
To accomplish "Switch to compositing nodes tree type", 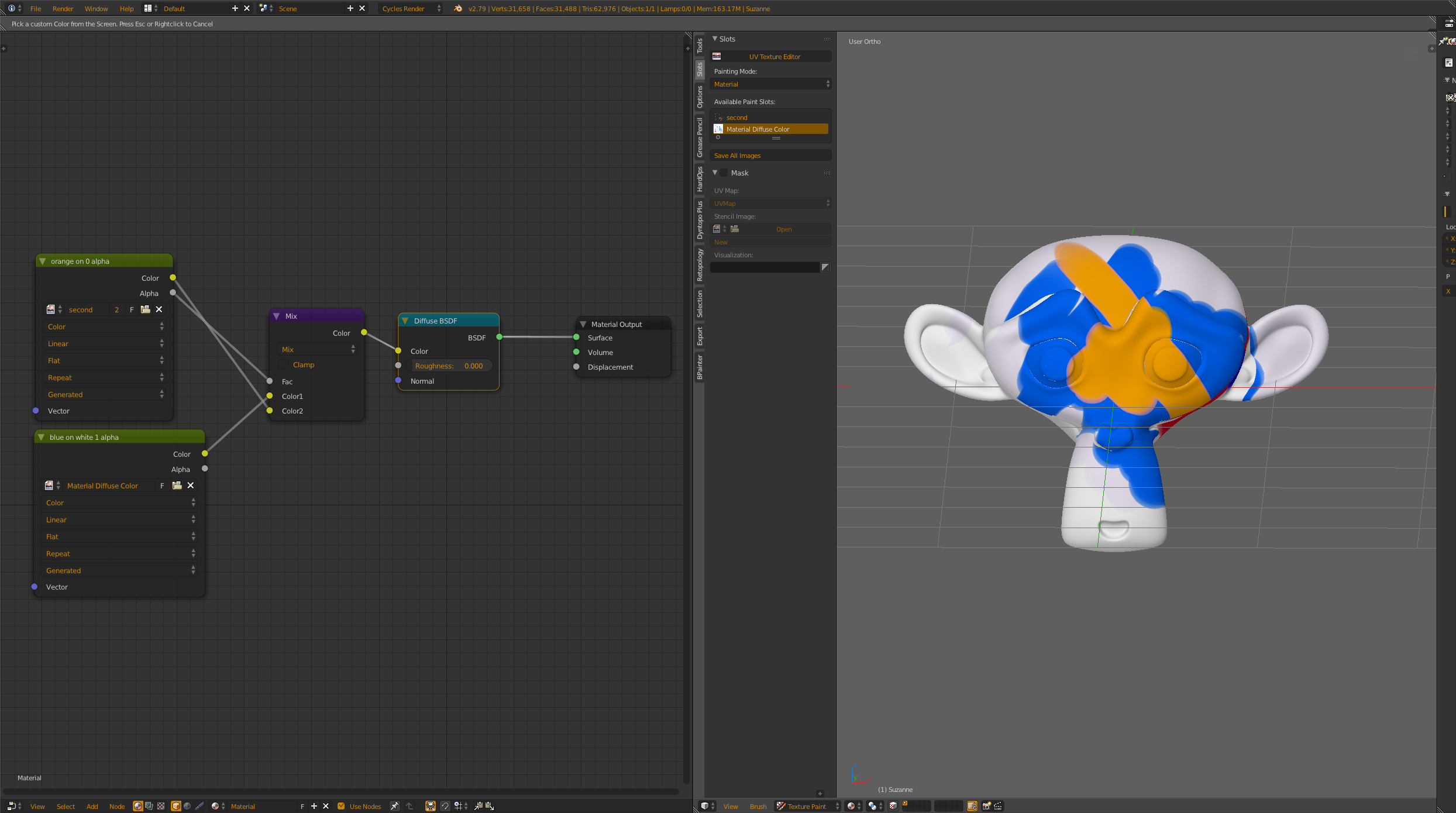I will click(x=149, y=806).
